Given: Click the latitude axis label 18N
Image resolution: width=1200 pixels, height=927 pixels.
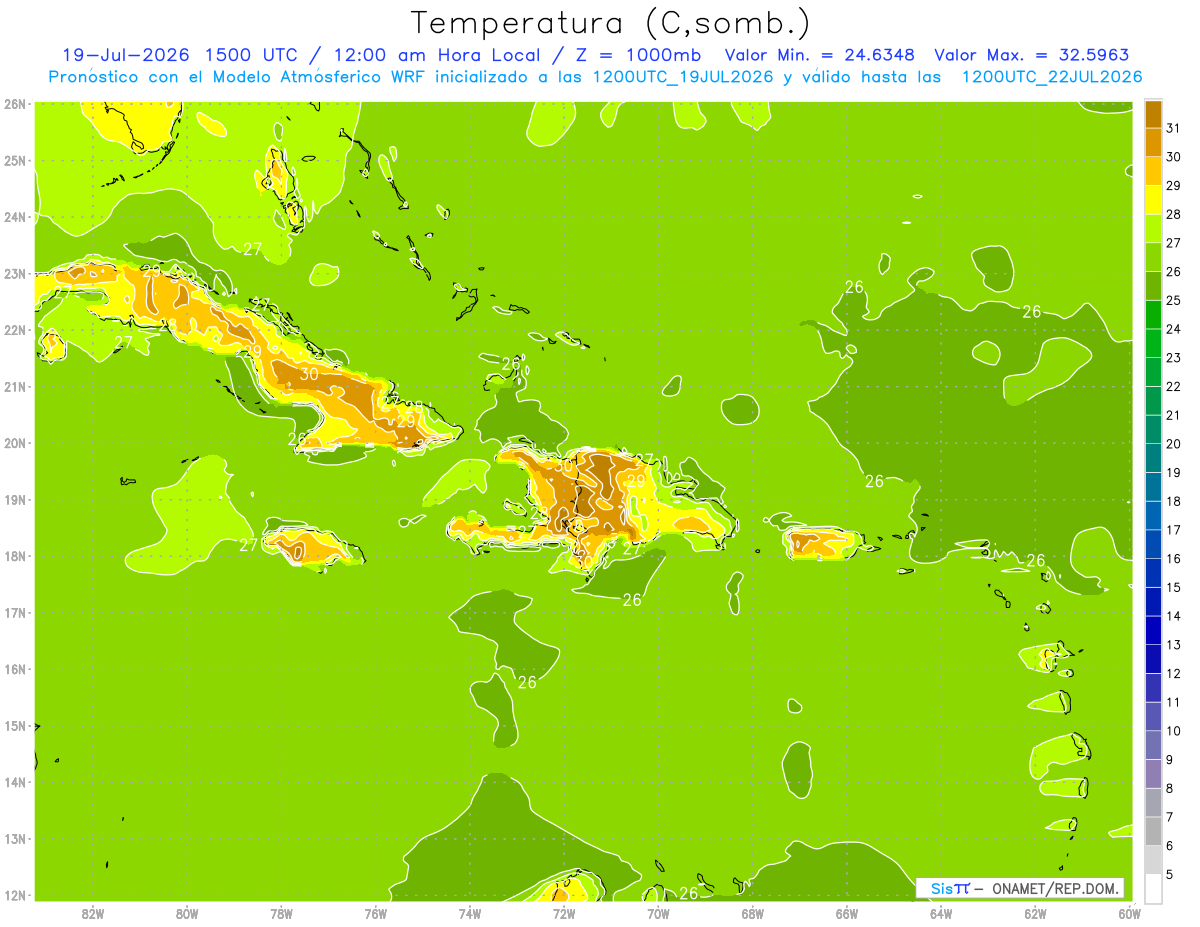Looking at the screenshot, I should click(x=14, y=556).
